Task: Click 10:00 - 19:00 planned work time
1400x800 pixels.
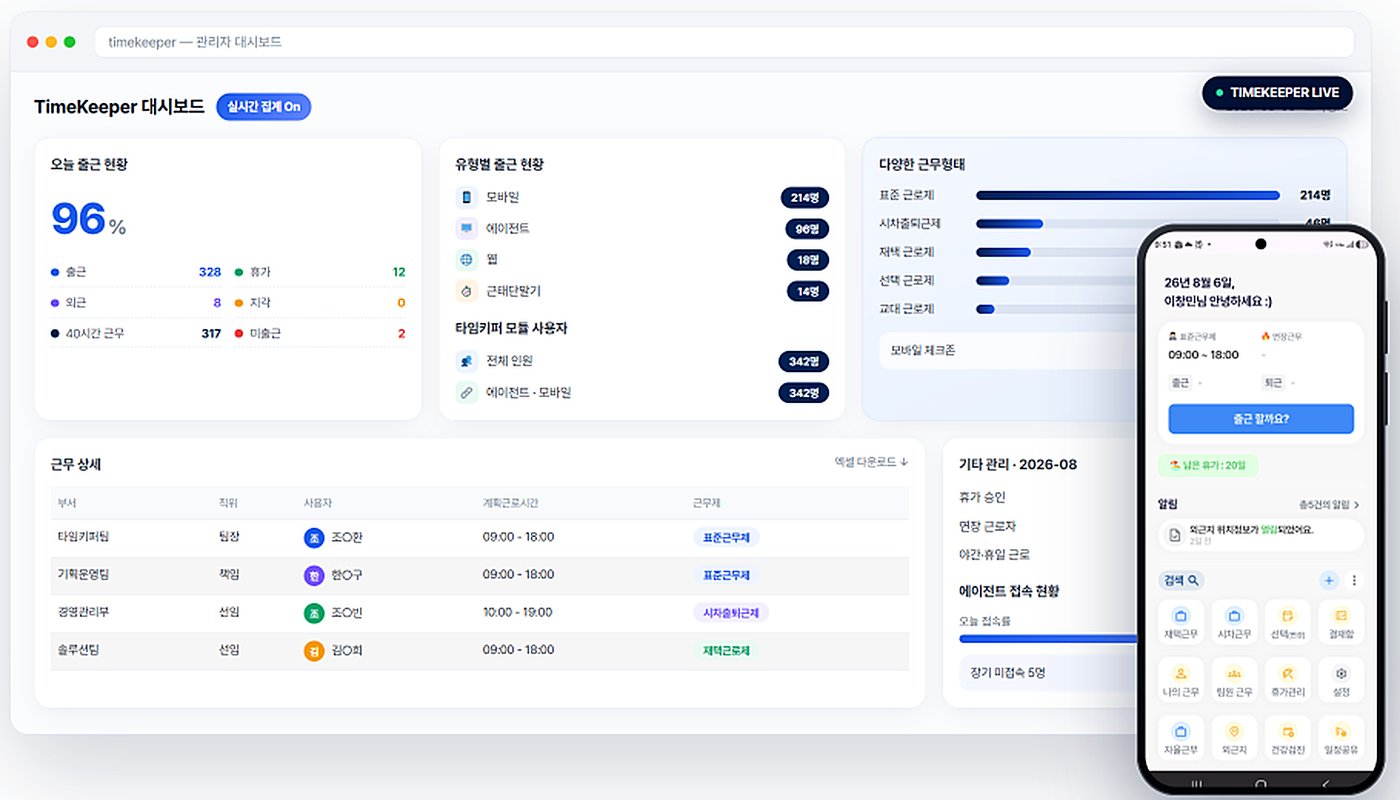Action: coord(518,613)
